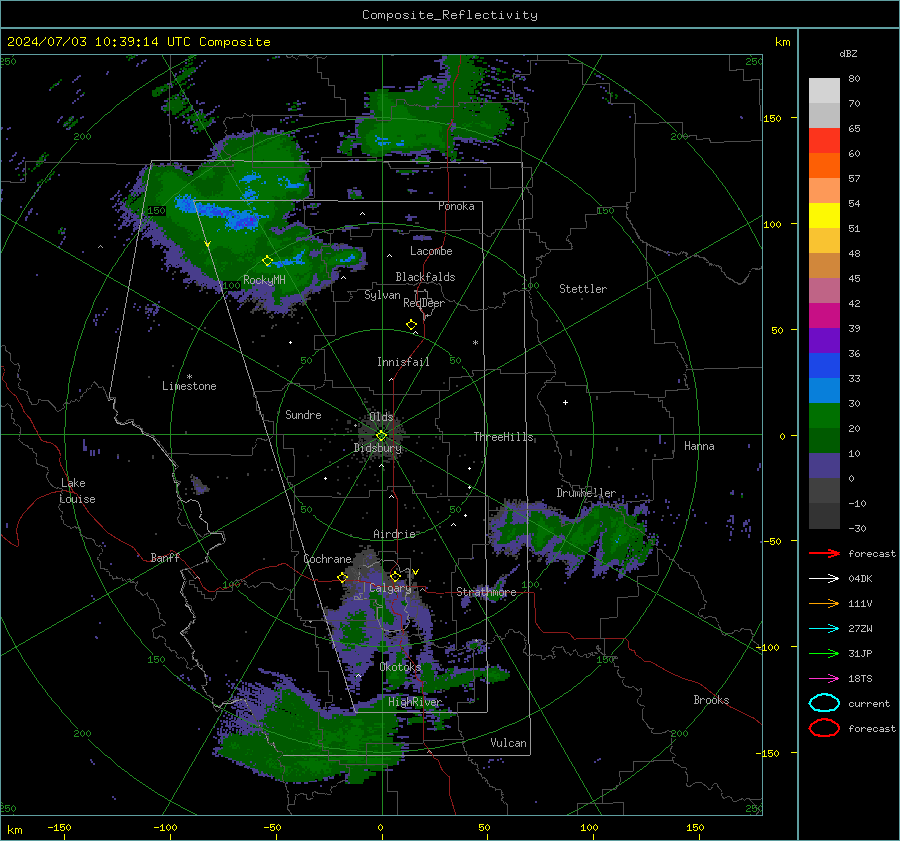Click the yellow radar-site diamond near Didsbury
Viewport: 900px width, 841px height.
click(381, 436)
